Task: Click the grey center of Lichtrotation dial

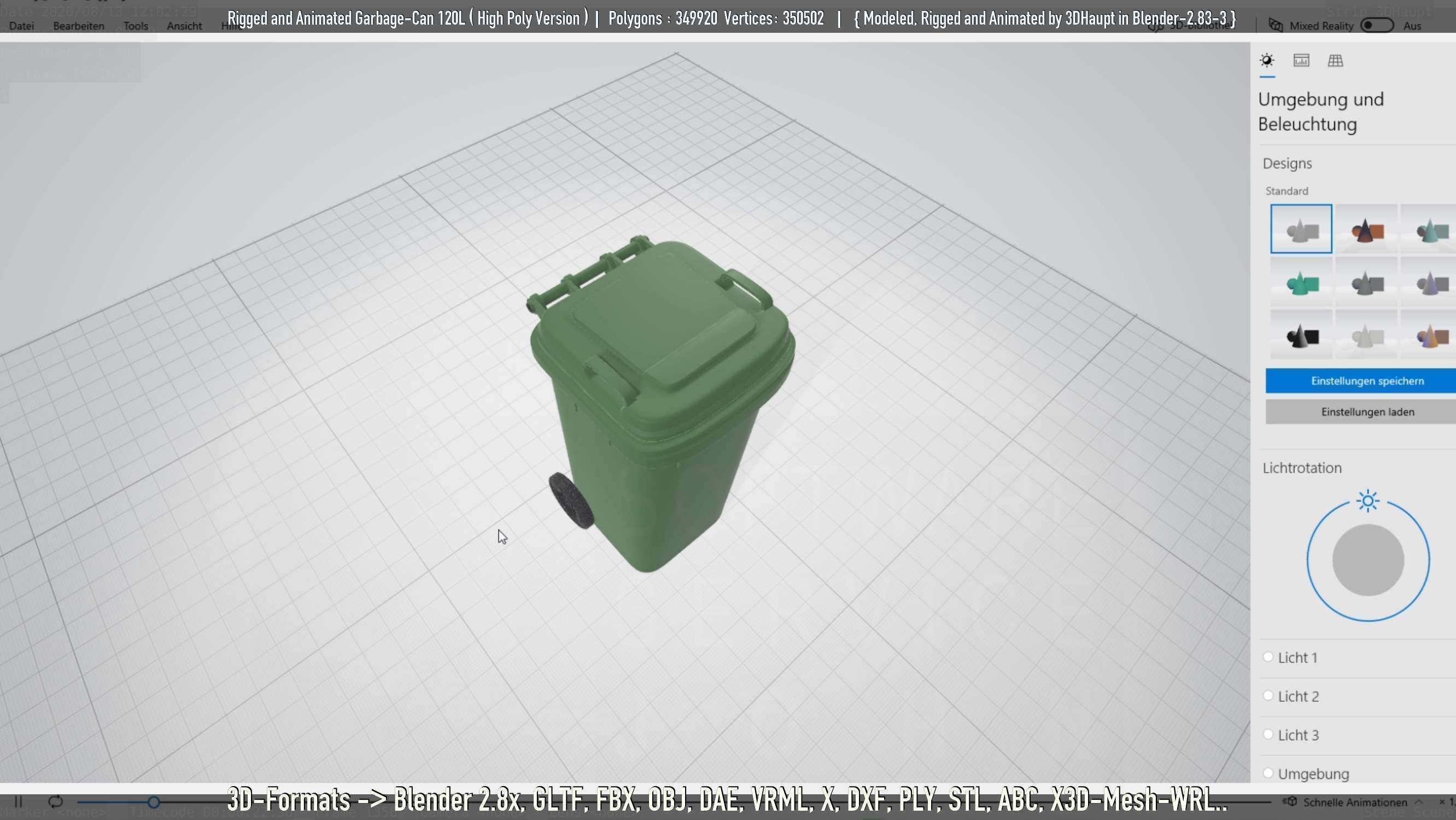Action: point(1368,560)
